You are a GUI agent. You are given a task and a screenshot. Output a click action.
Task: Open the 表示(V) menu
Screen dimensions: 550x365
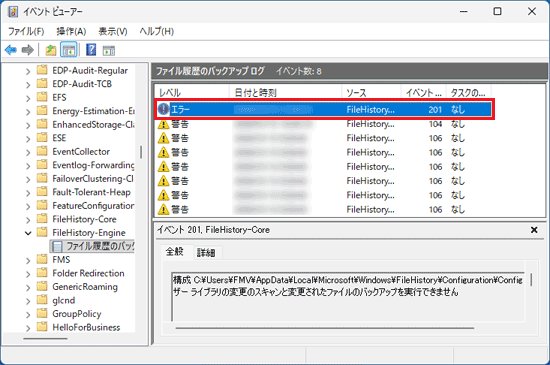tap(113, 32)
